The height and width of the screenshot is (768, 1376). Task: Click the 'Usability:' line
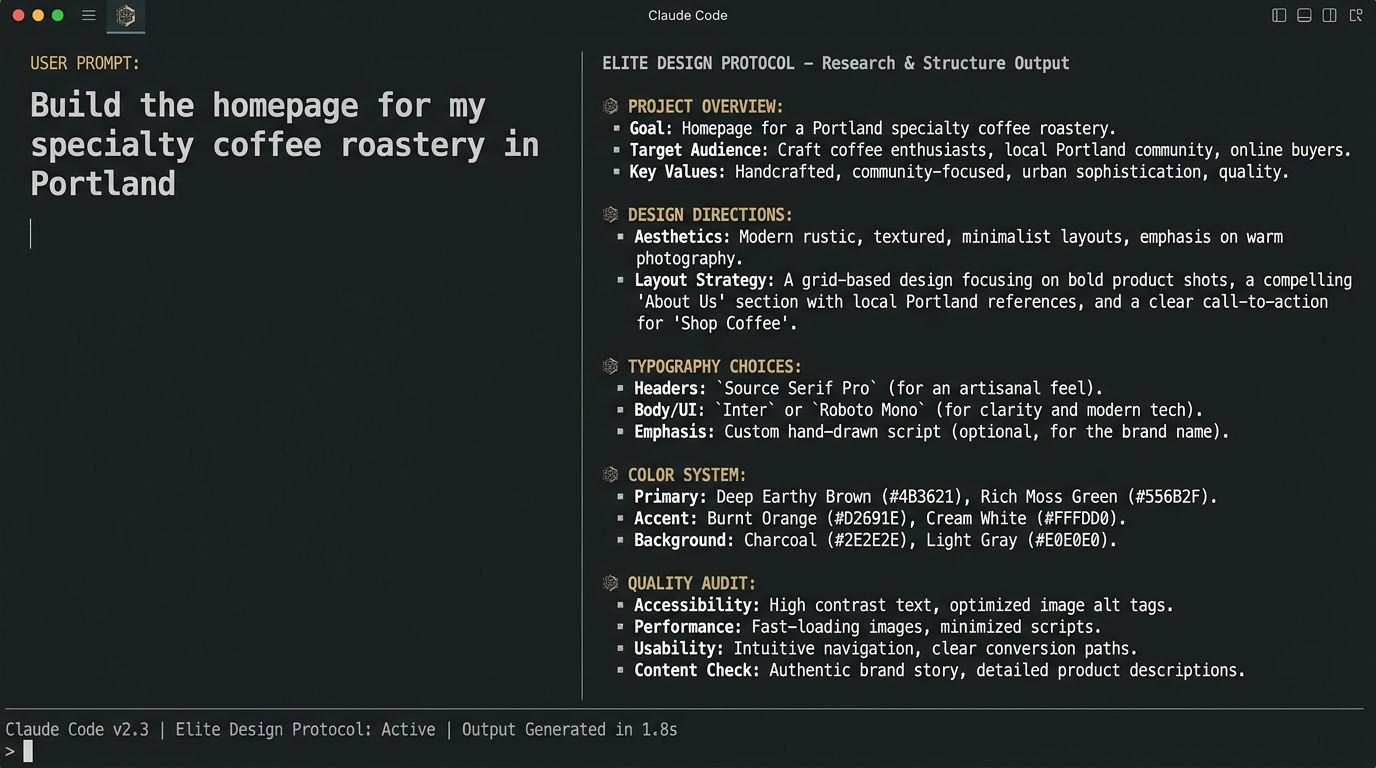(x=886, y=648)
